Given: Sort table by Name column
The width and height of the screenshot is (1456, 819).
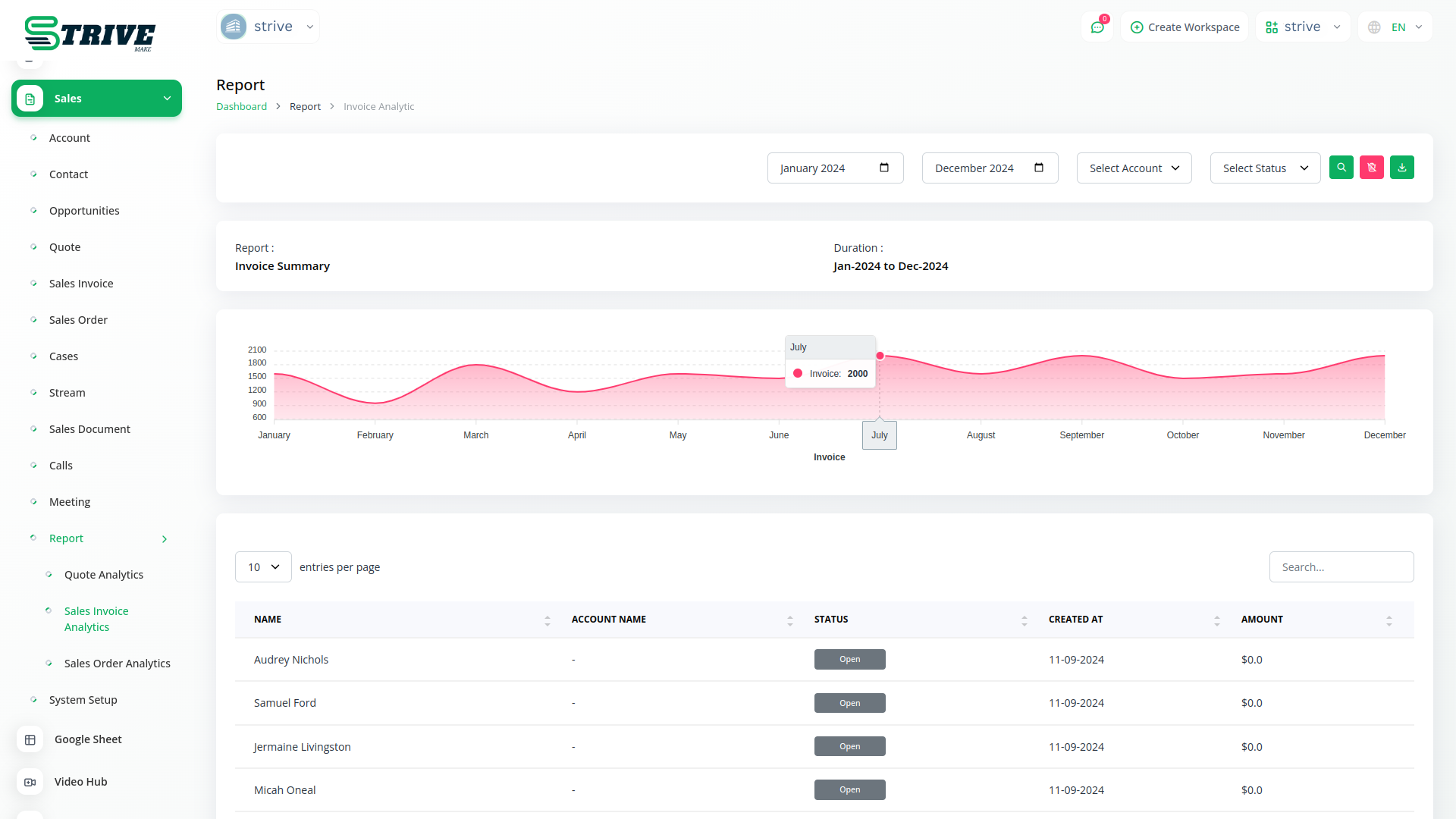Looking at the screenshot, I should click(x=547, y=620).
